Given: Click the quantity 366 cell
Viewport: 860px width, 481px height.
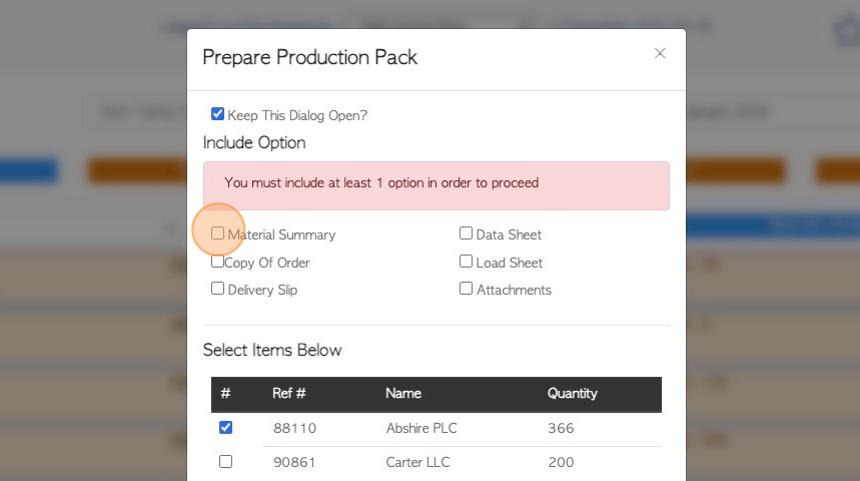Looking at the screenshot, I should pos(561,428).
